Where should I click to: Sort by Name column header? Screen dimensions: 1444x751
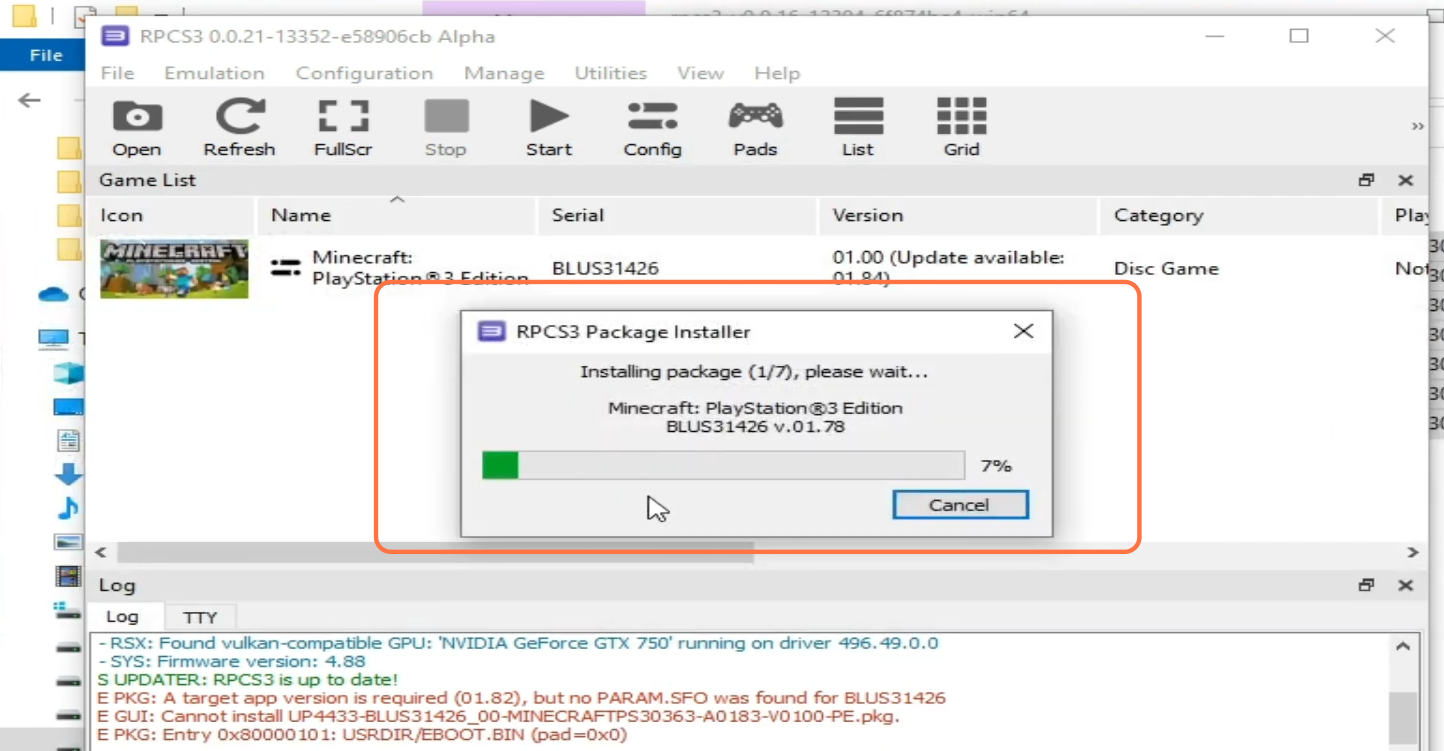coord(398,215)
